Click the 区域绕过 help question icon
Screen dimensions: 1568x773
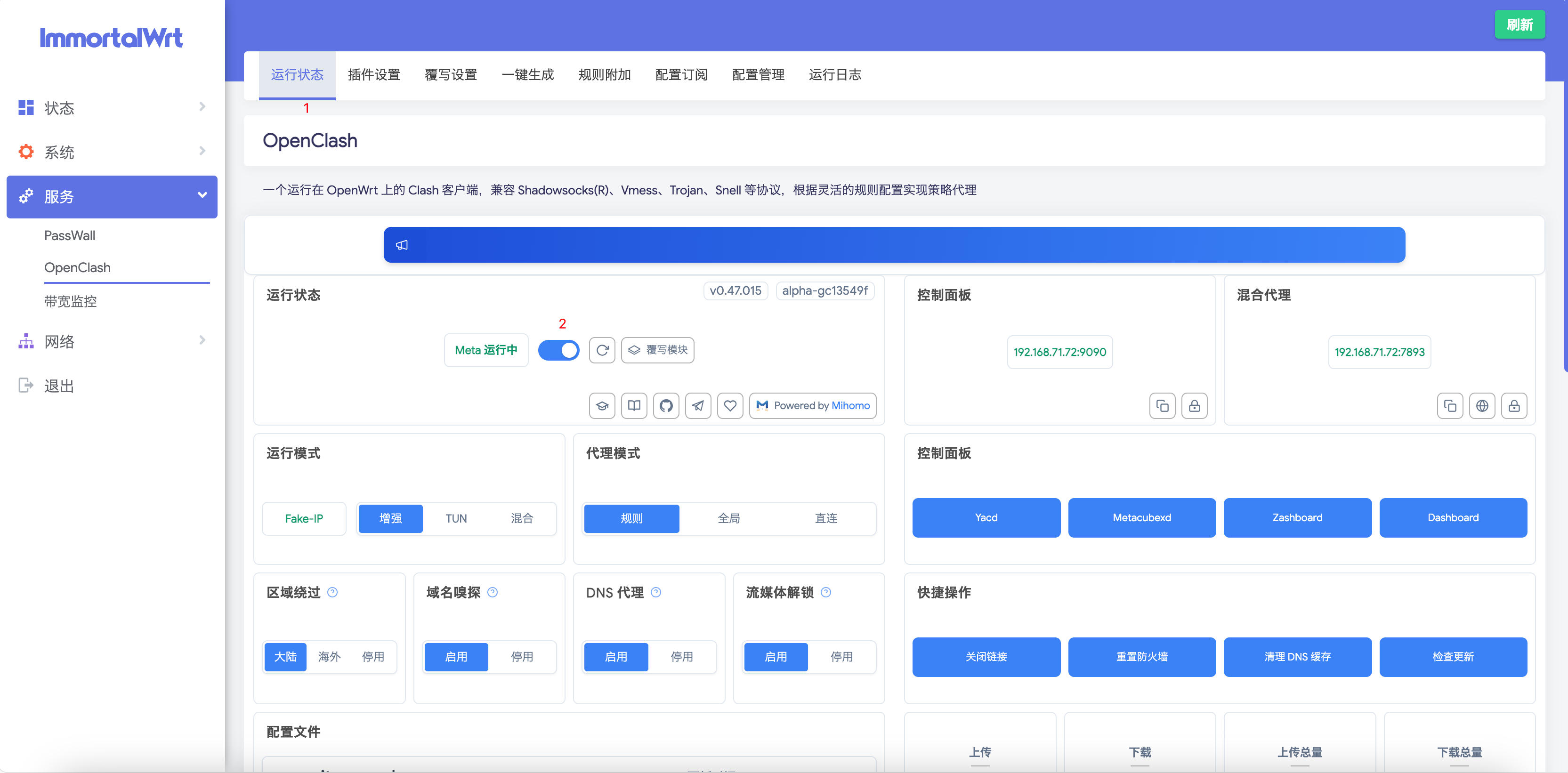pos(332,592)
